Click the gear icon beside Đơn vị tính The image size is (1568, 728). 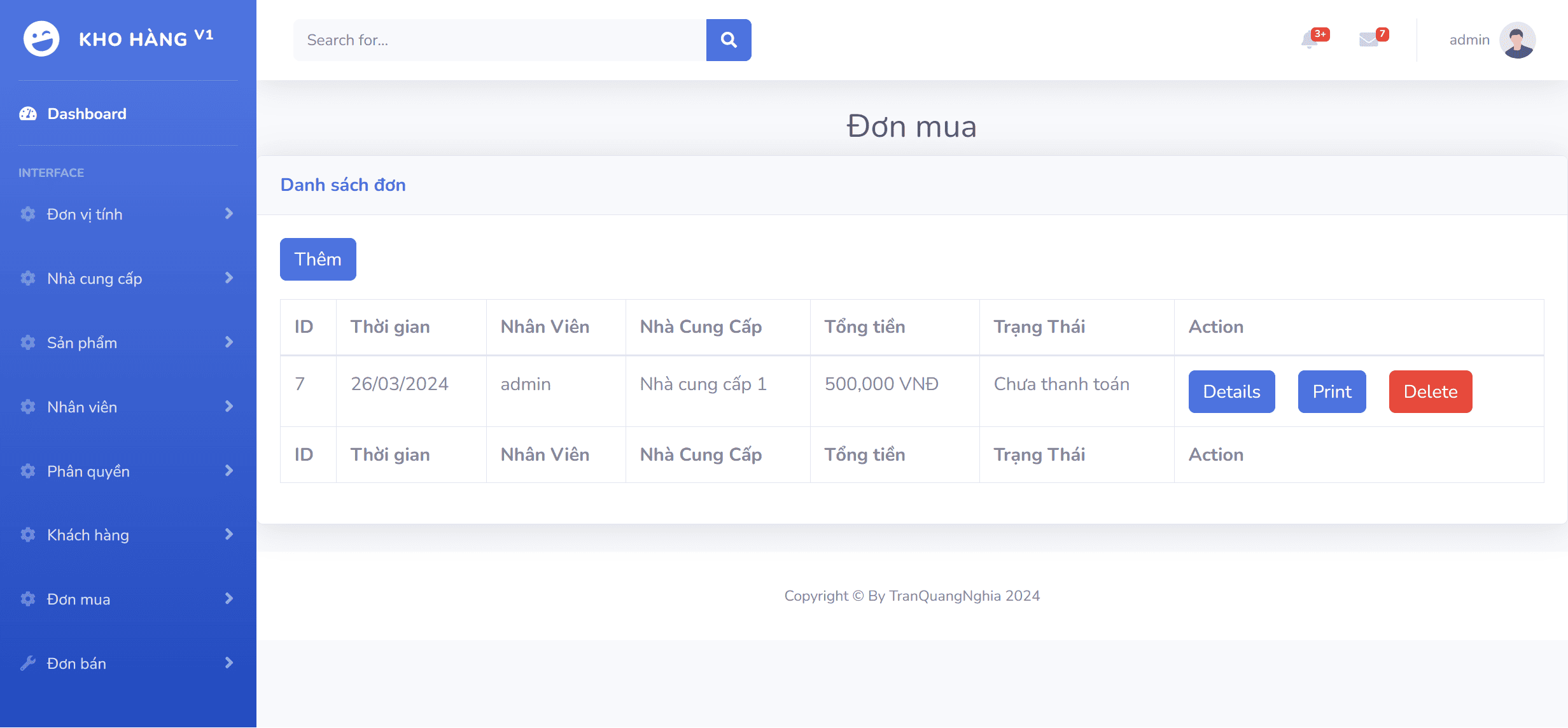(28, 214)
